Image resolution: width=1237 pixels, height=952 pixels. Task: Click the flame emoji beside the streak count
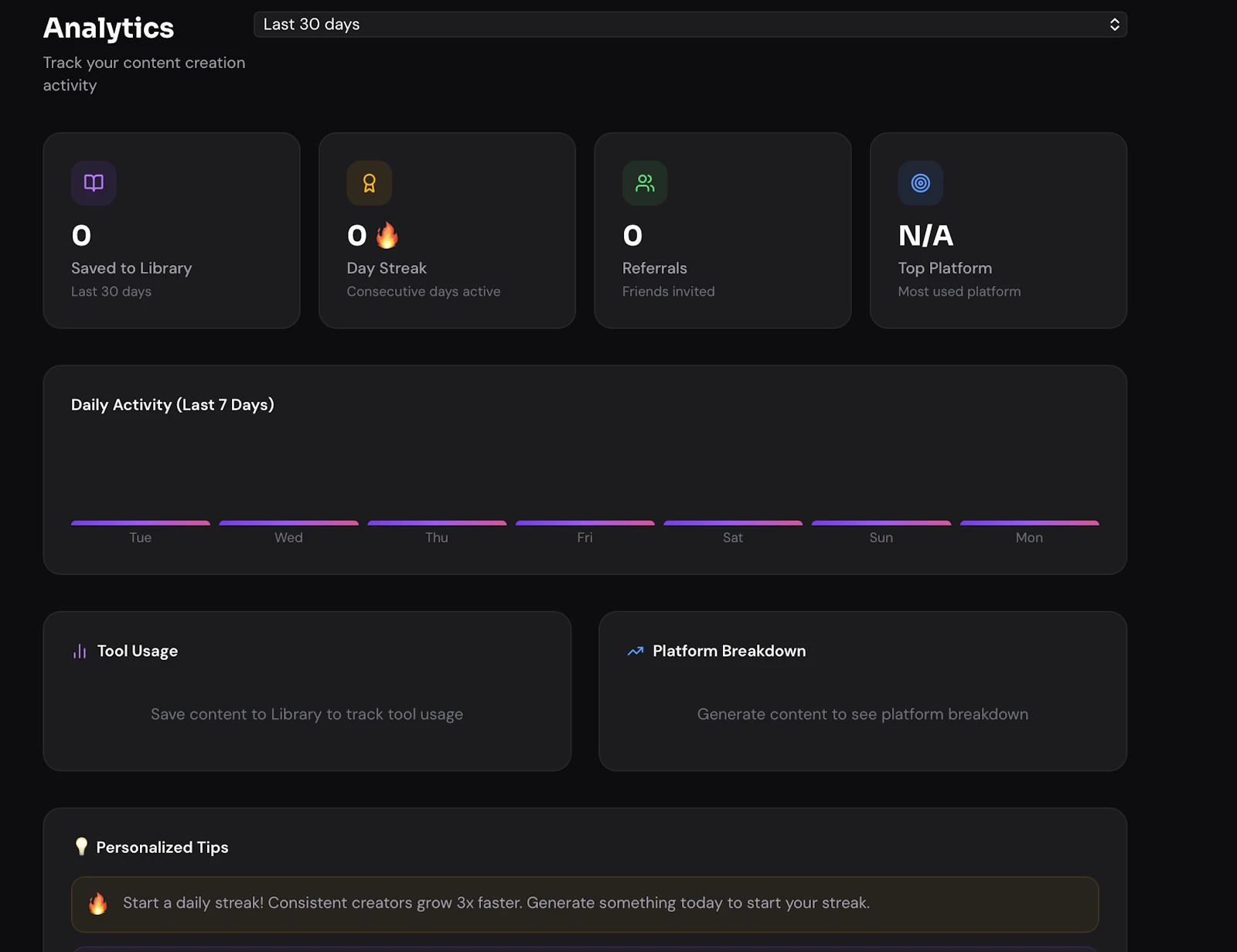coord(387,235)
